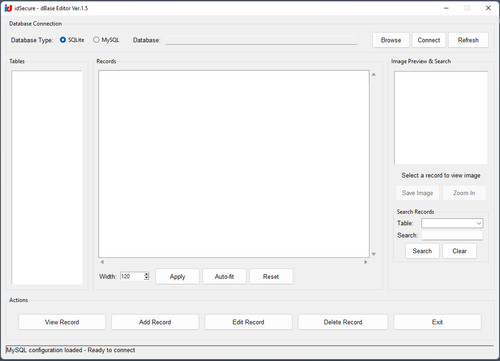Image resolution: width=500 pixels, height=361 pixels.
Task: Click the Exit button
Action: tap(437, 322)
